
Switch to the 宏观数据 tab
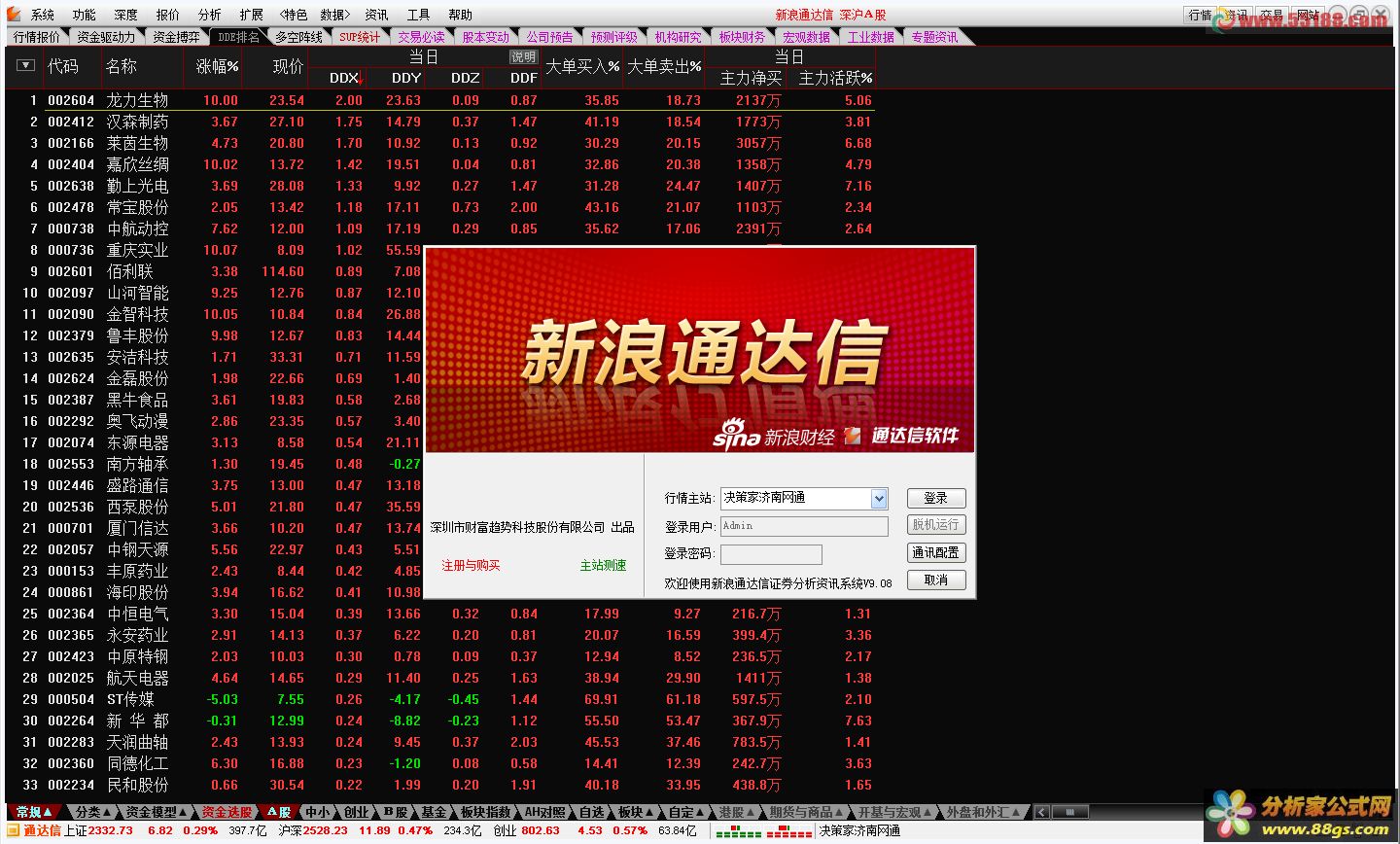pos(806,37)
